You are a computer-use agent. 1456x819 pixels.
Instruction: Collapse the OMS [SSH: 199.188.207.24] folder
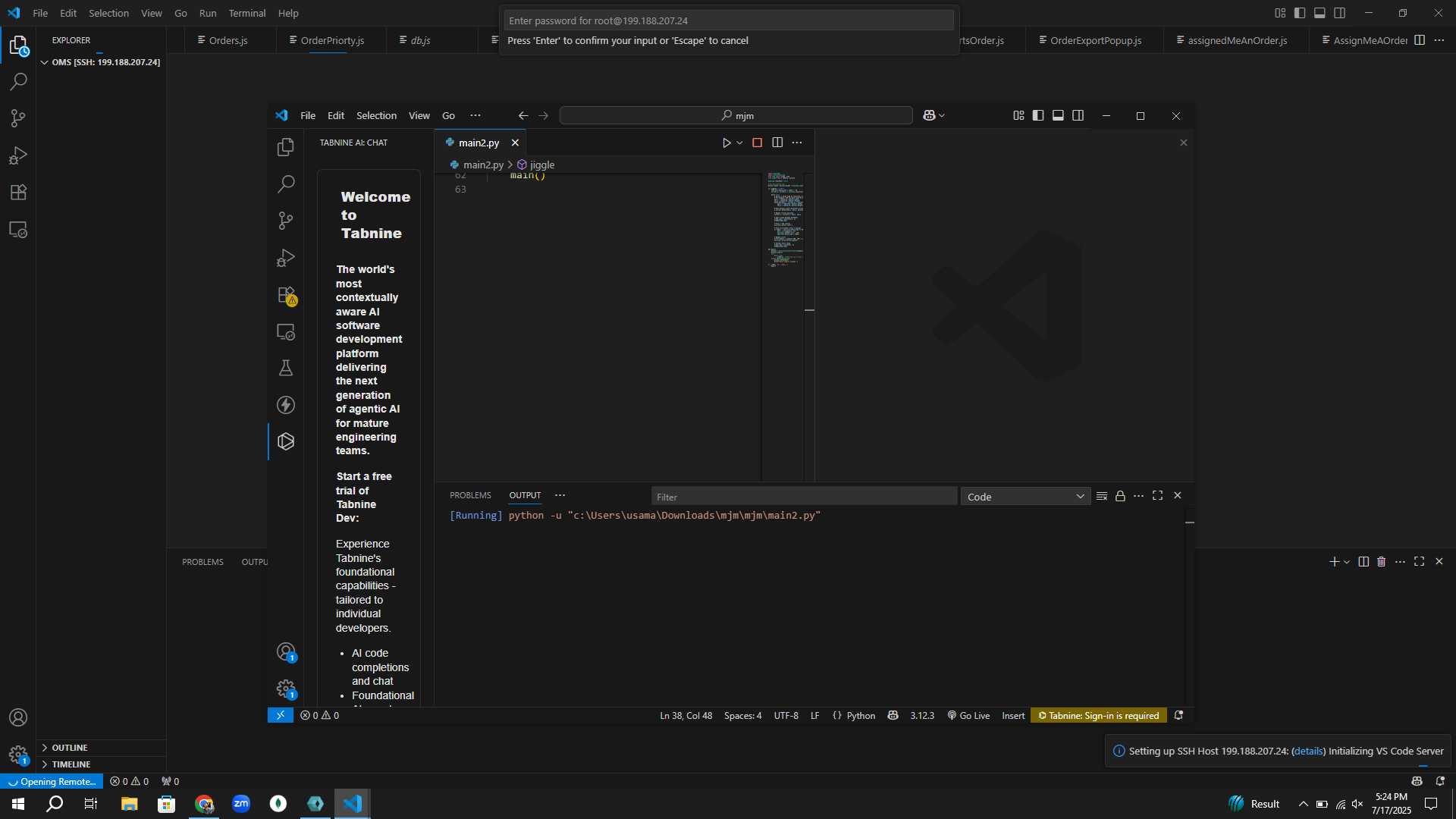[101, 62]
